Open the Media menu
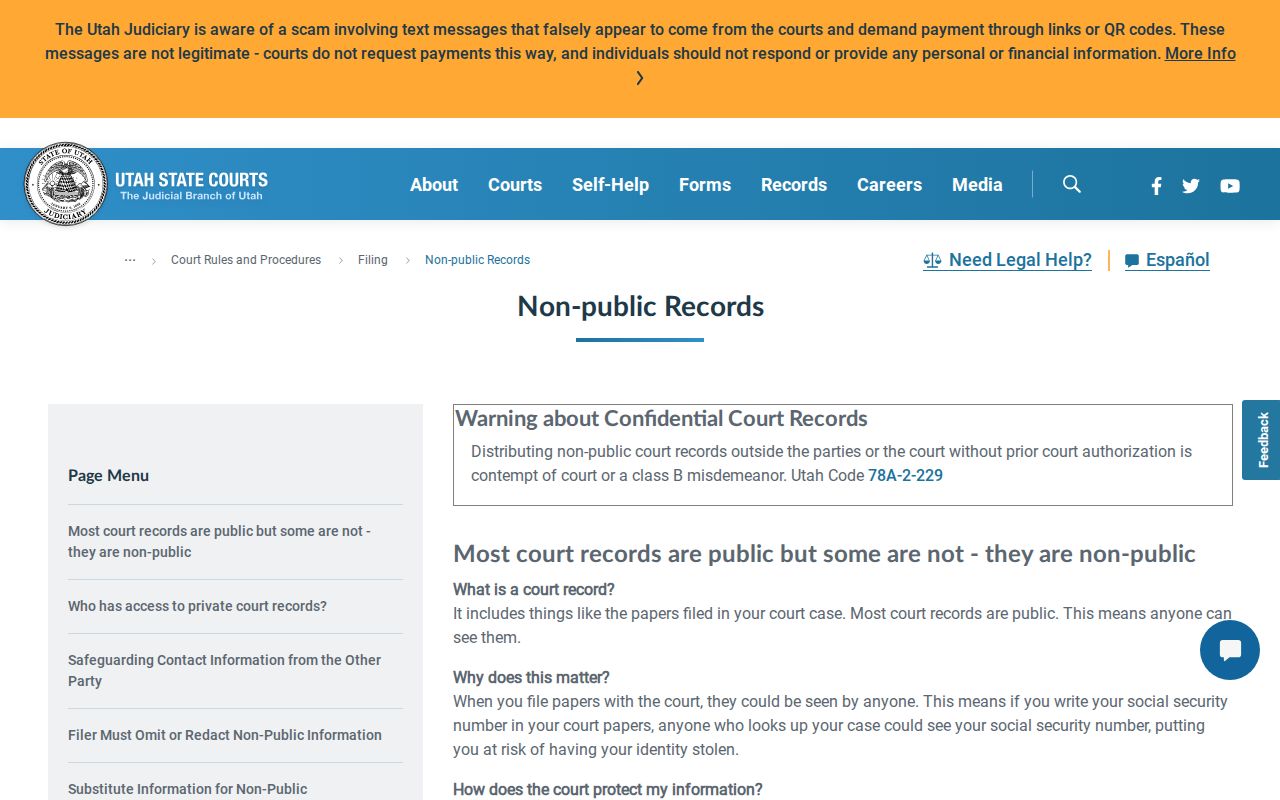Image resolution: width=1280 pixels, height=800 pixels. pyautogui.click(x=977, y=184)
